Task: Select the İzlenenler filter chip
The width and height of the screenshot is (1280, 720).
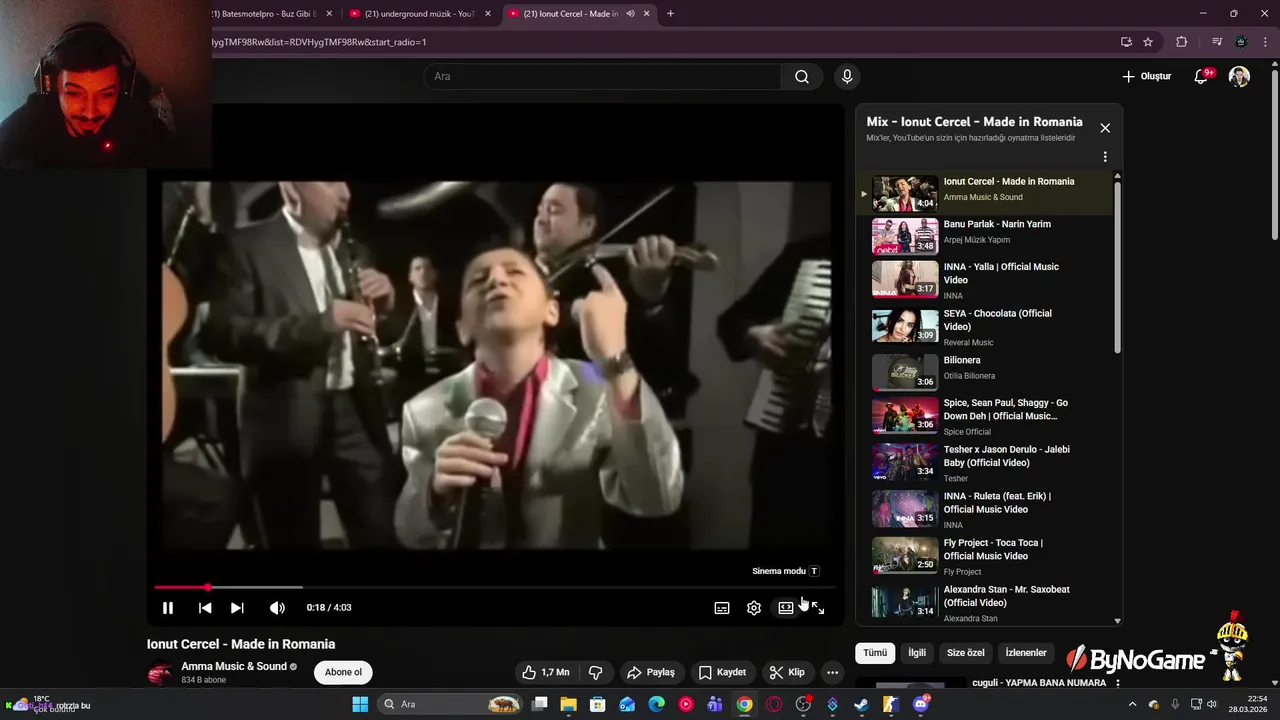Action: 1026,653
